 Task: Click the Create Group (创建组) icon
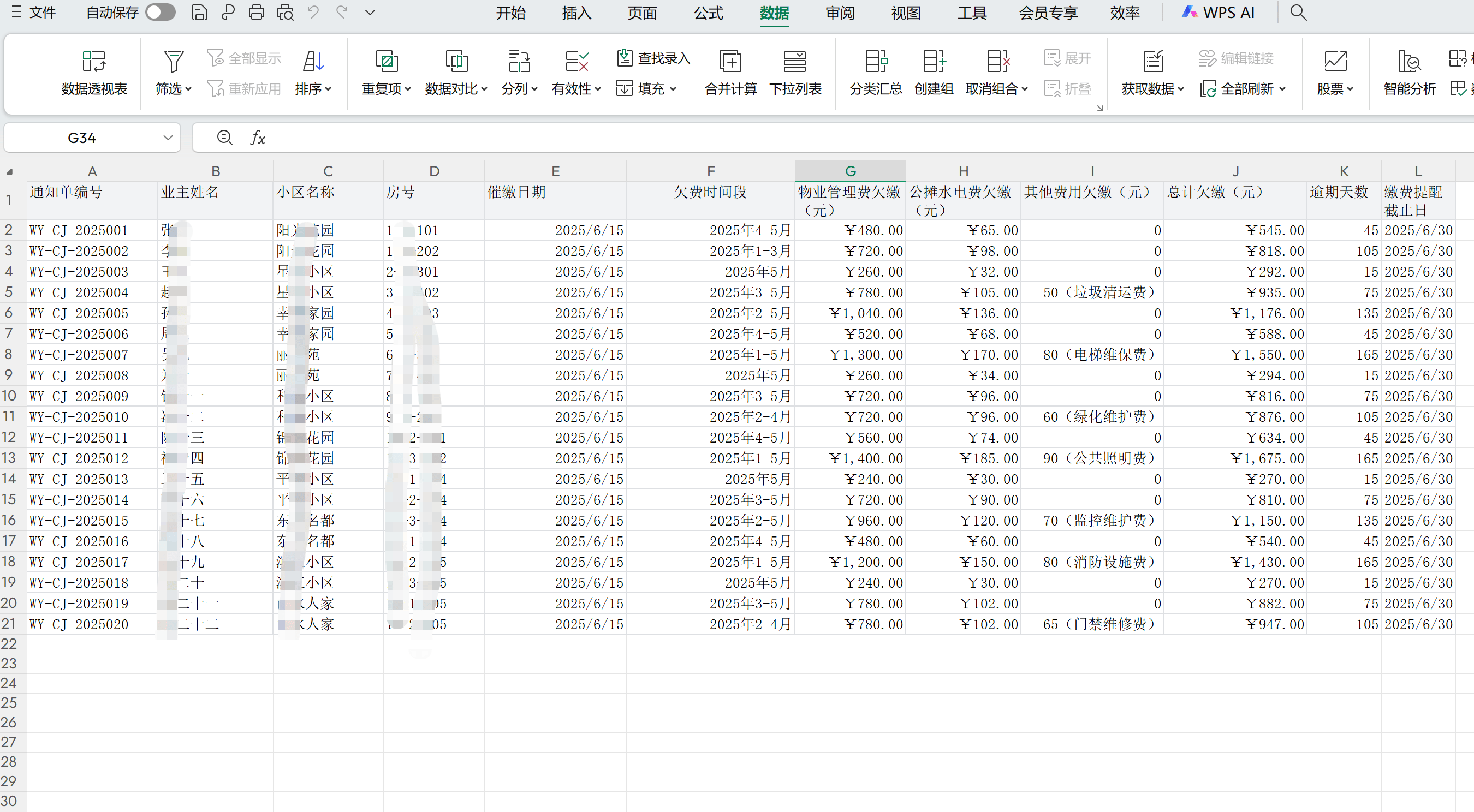(x=934, y=62)
